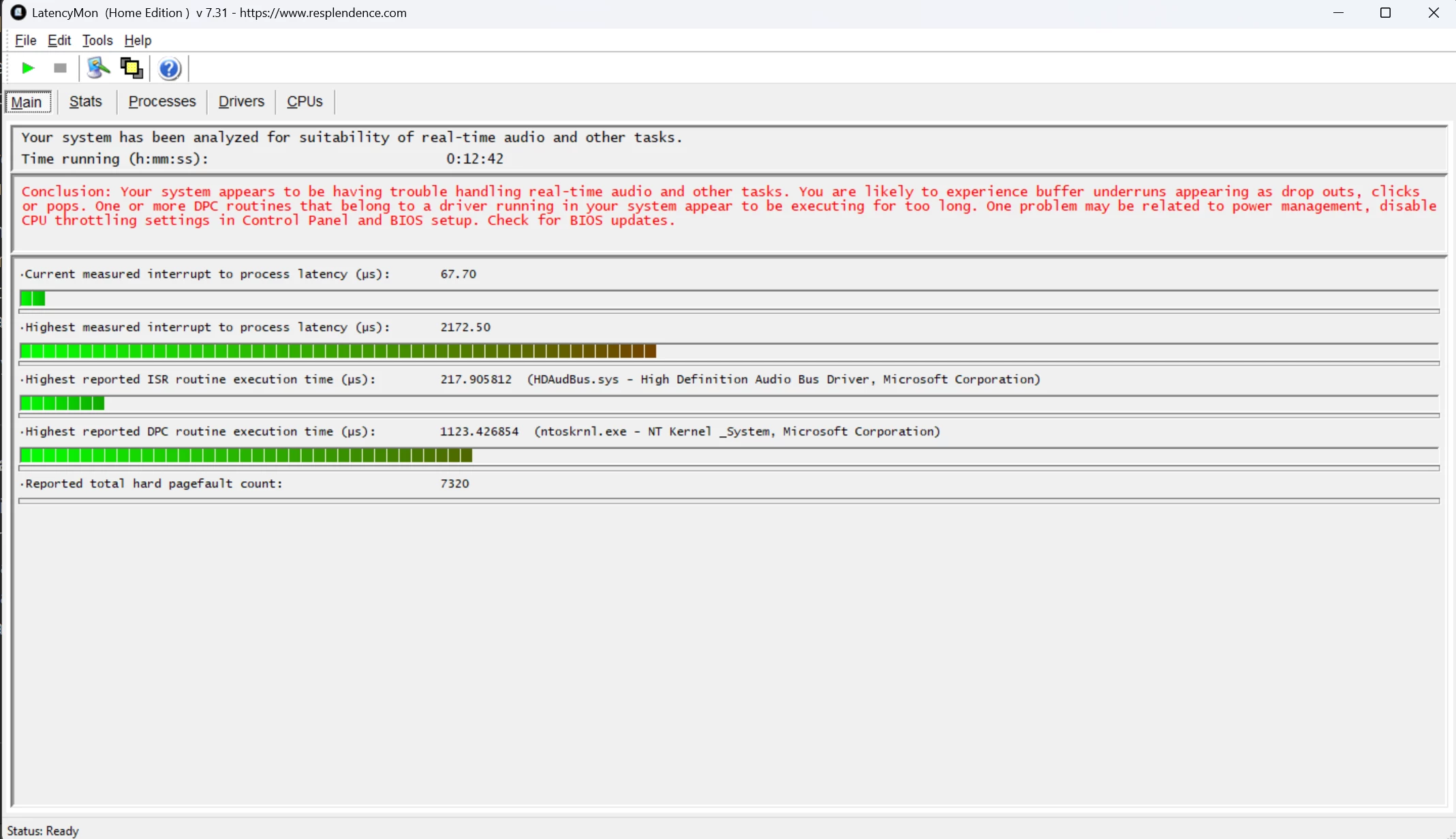Open help with the blue question mark icon
The image size is (1456, 839).
(x=169, y=68)
